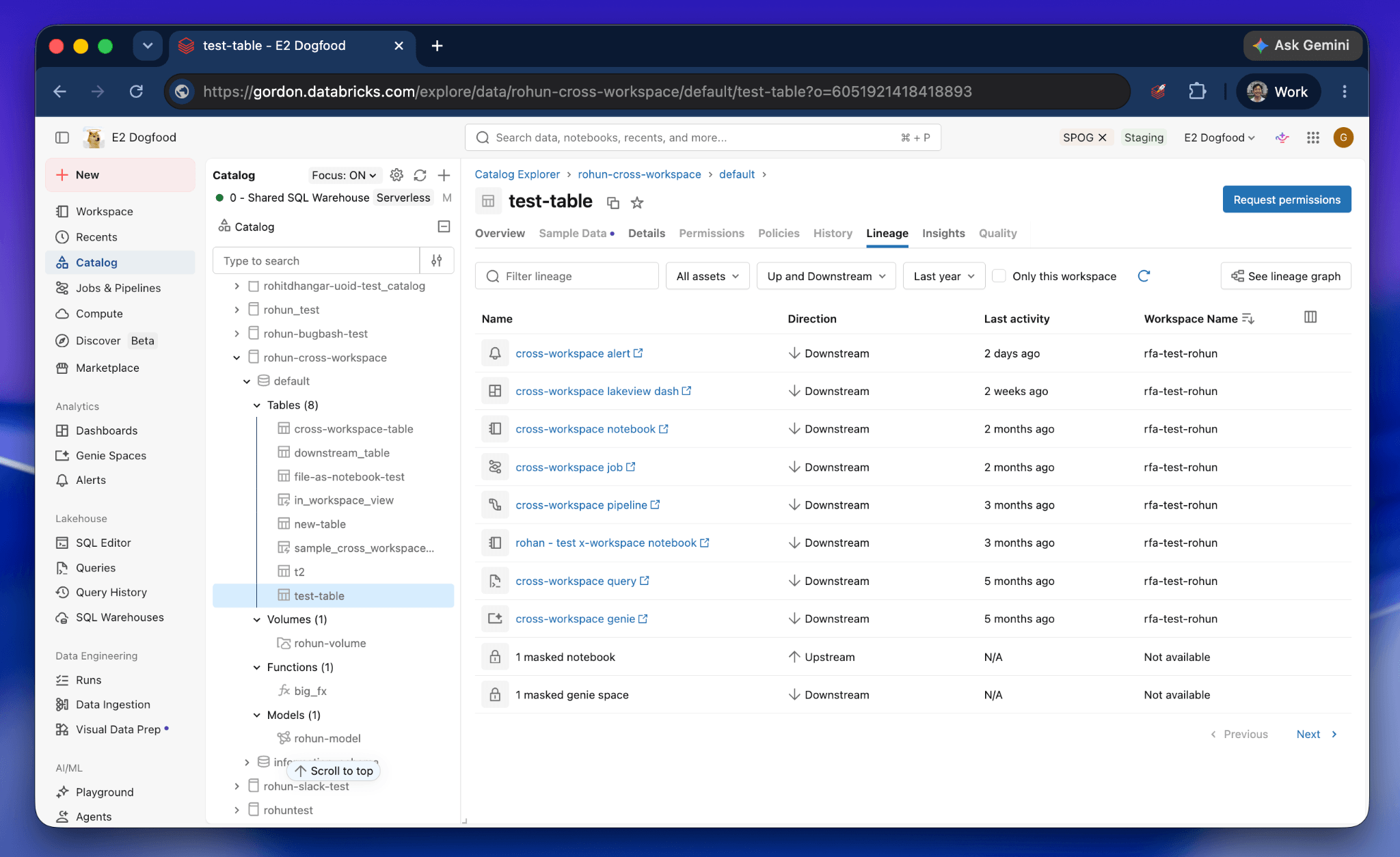Open Catalog Explorer breadcrumb link
This screenshot has height=857, width=1400.
click(517, 174)
